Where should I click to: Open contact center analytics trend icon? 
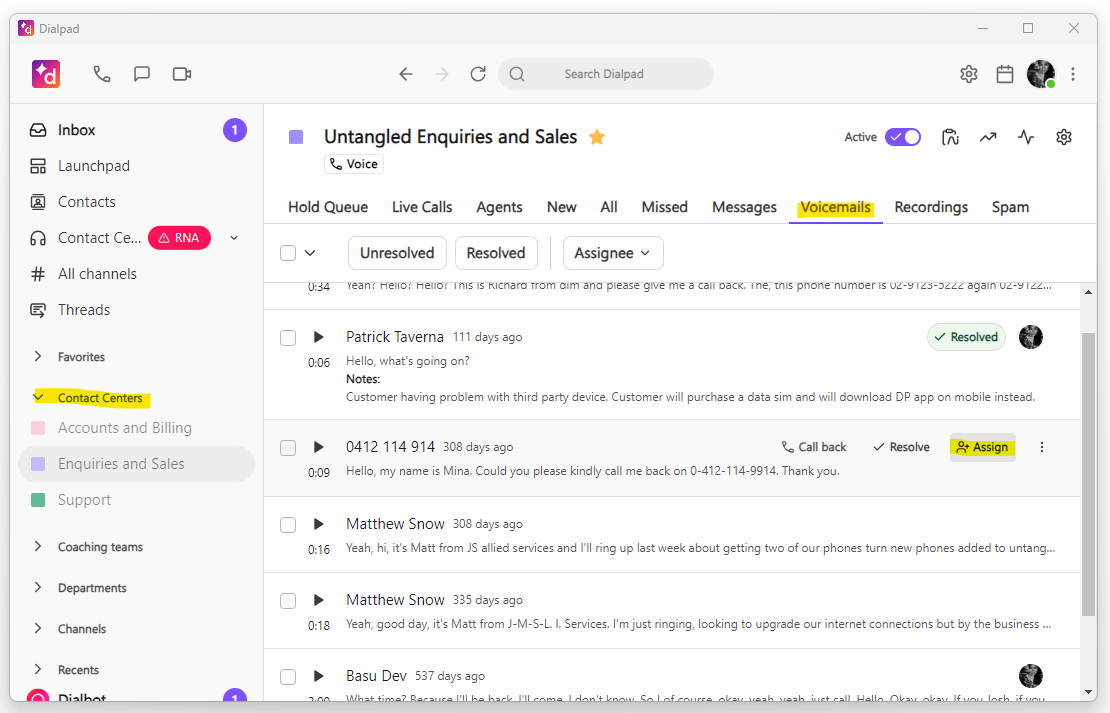988,137
